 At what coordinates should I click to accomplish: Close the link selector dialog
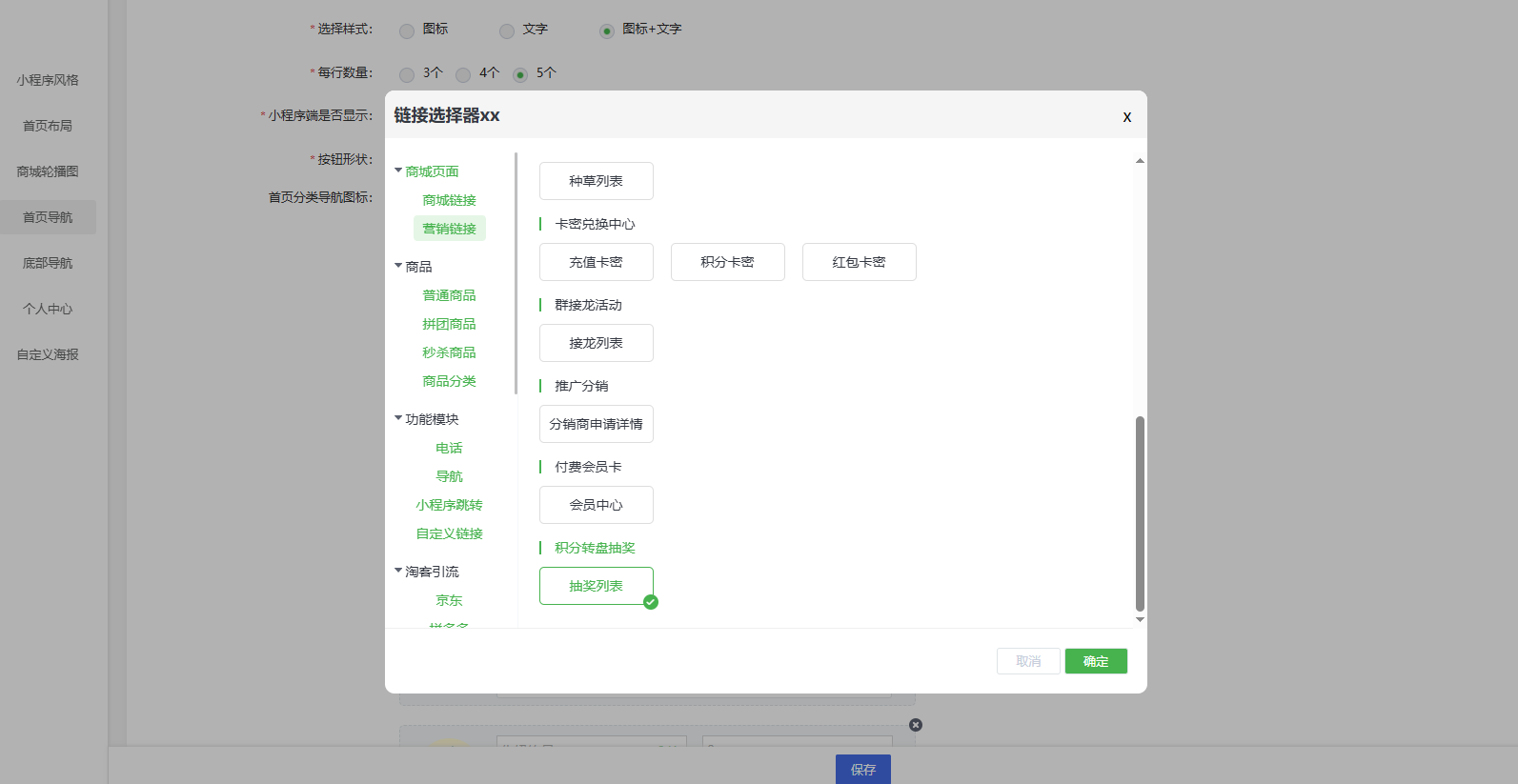[1126, 117]
